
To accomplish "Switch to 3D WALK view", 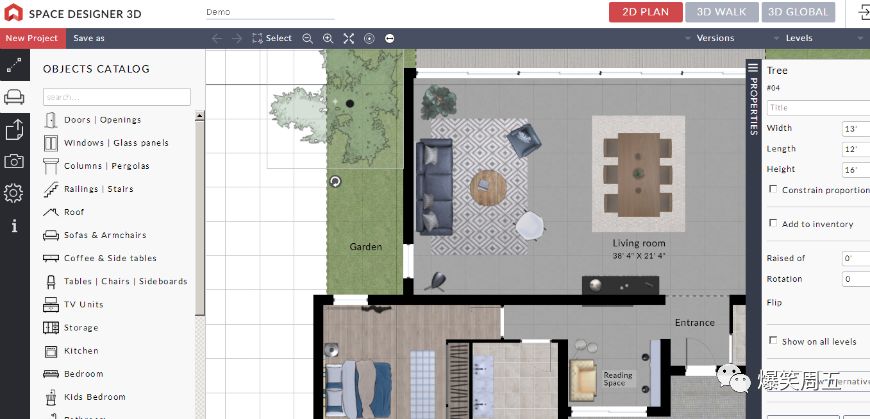I will 721,12.
